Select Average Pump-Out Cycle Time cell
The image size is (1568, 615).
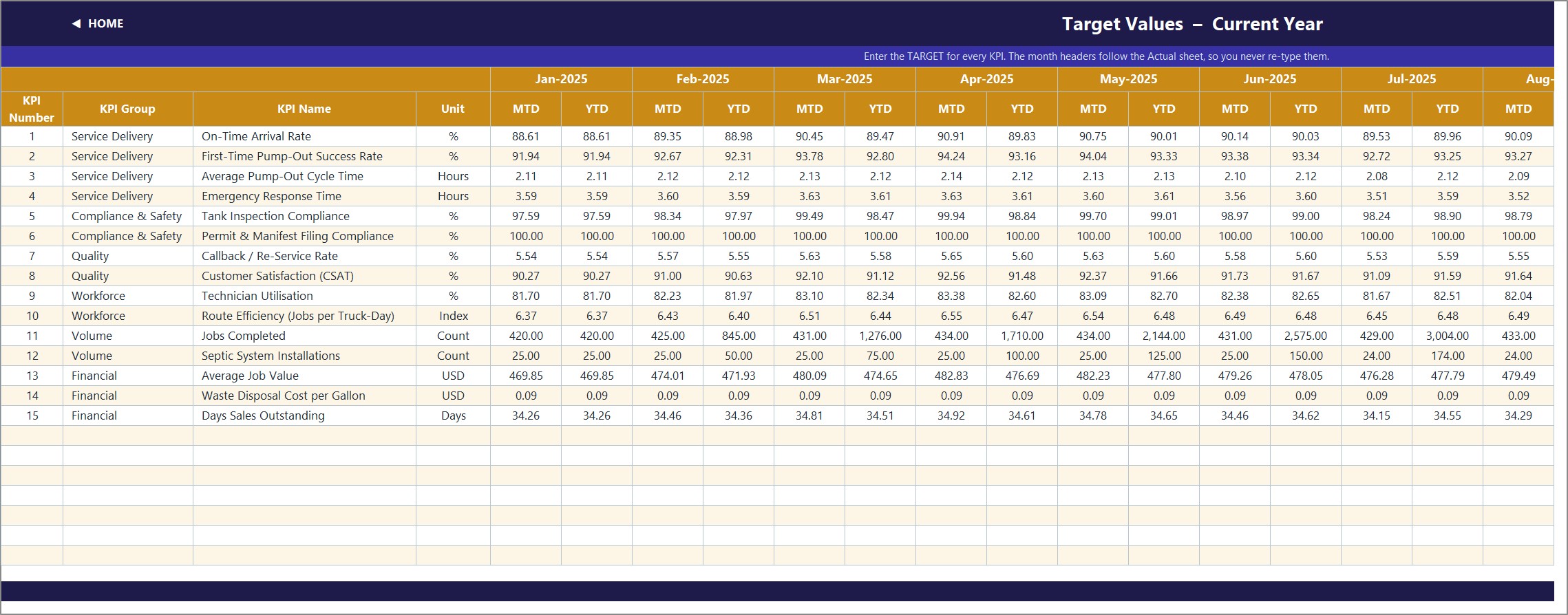pyautogui.click(x=304, y=176)
